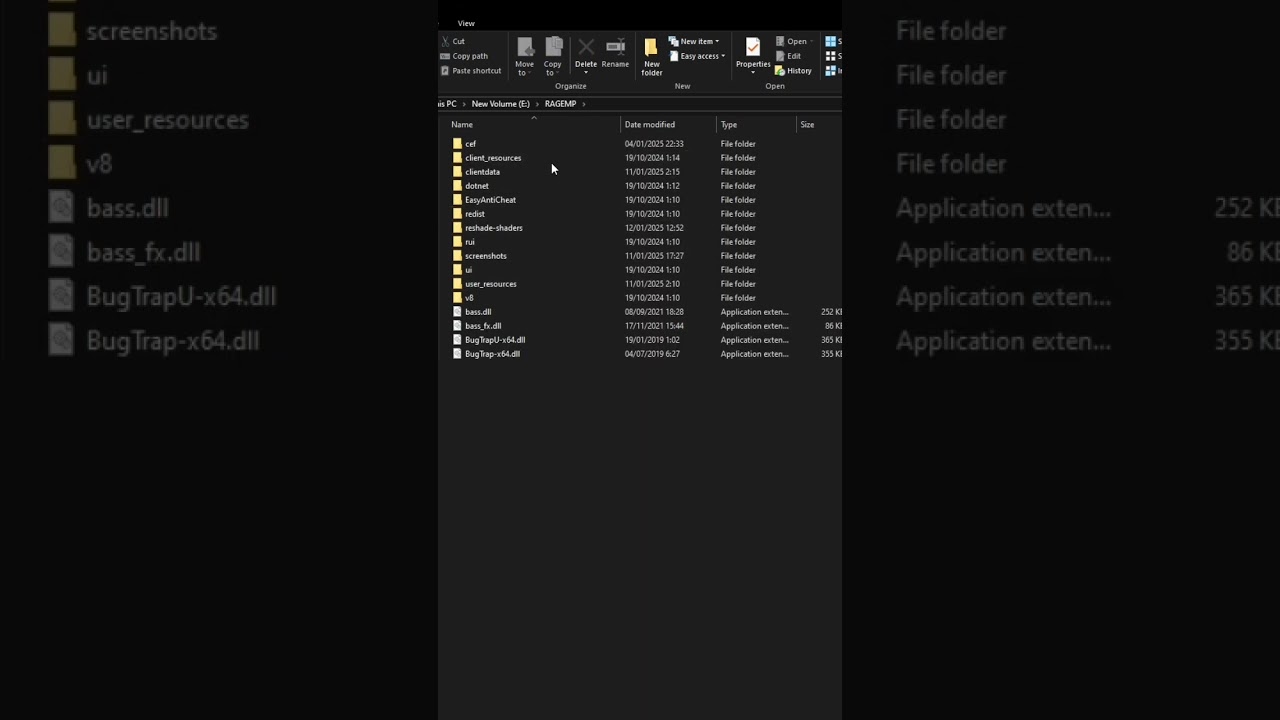Image resolution: width=1280 pixels, height=720 pixels.
Task: Expand the New item dropdown
Action: click(694, 41)
